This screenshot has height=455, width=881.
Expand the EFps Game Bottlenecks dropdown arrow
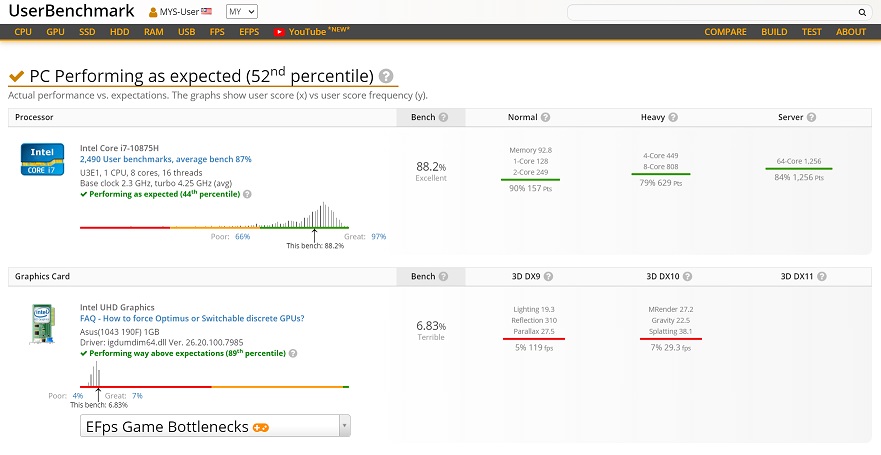(344, 426)
